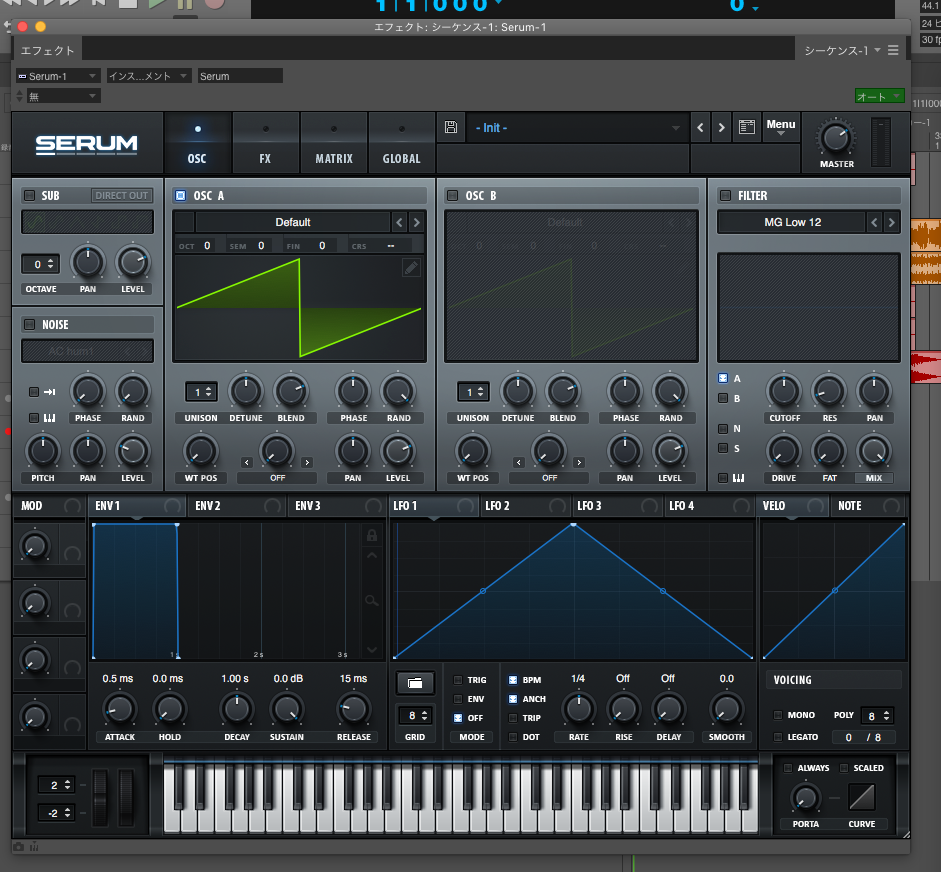
Task: Go to previous preset arrow
Action: [700, 128]
